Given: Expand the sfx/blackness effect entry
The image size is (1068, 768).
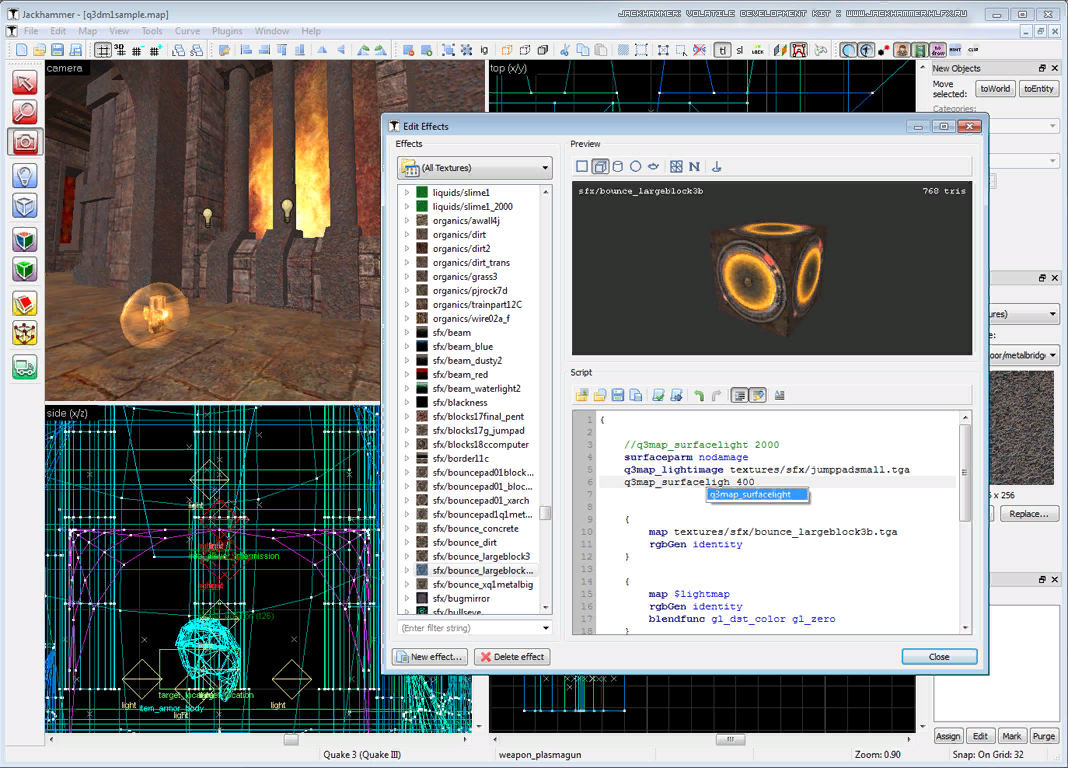Looking at the screenshot, I should tap(407, 402).
